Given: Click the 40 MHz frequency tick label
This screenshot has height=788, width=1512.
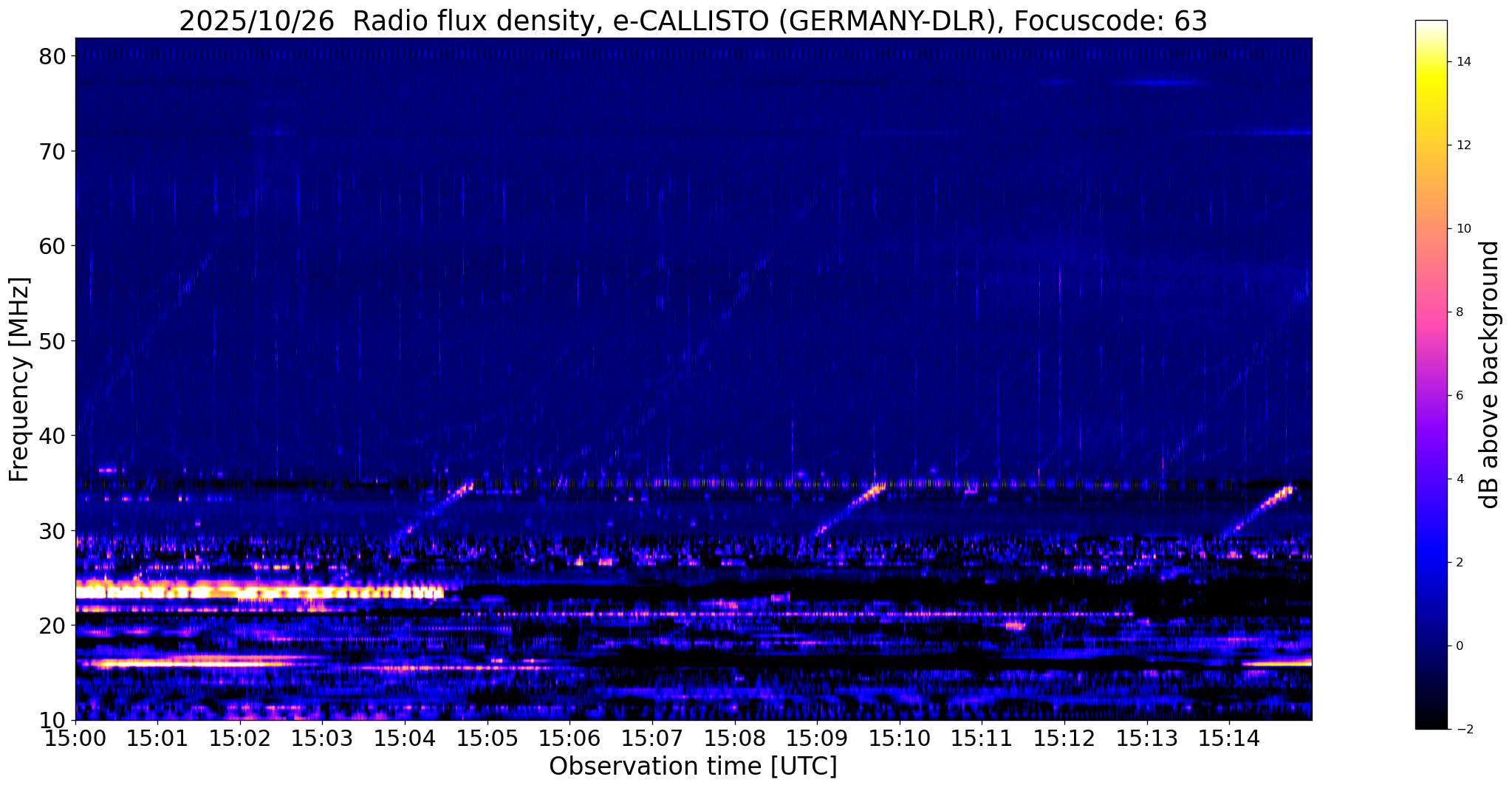Looking at the screenshot, I should [x=54, y=436].
